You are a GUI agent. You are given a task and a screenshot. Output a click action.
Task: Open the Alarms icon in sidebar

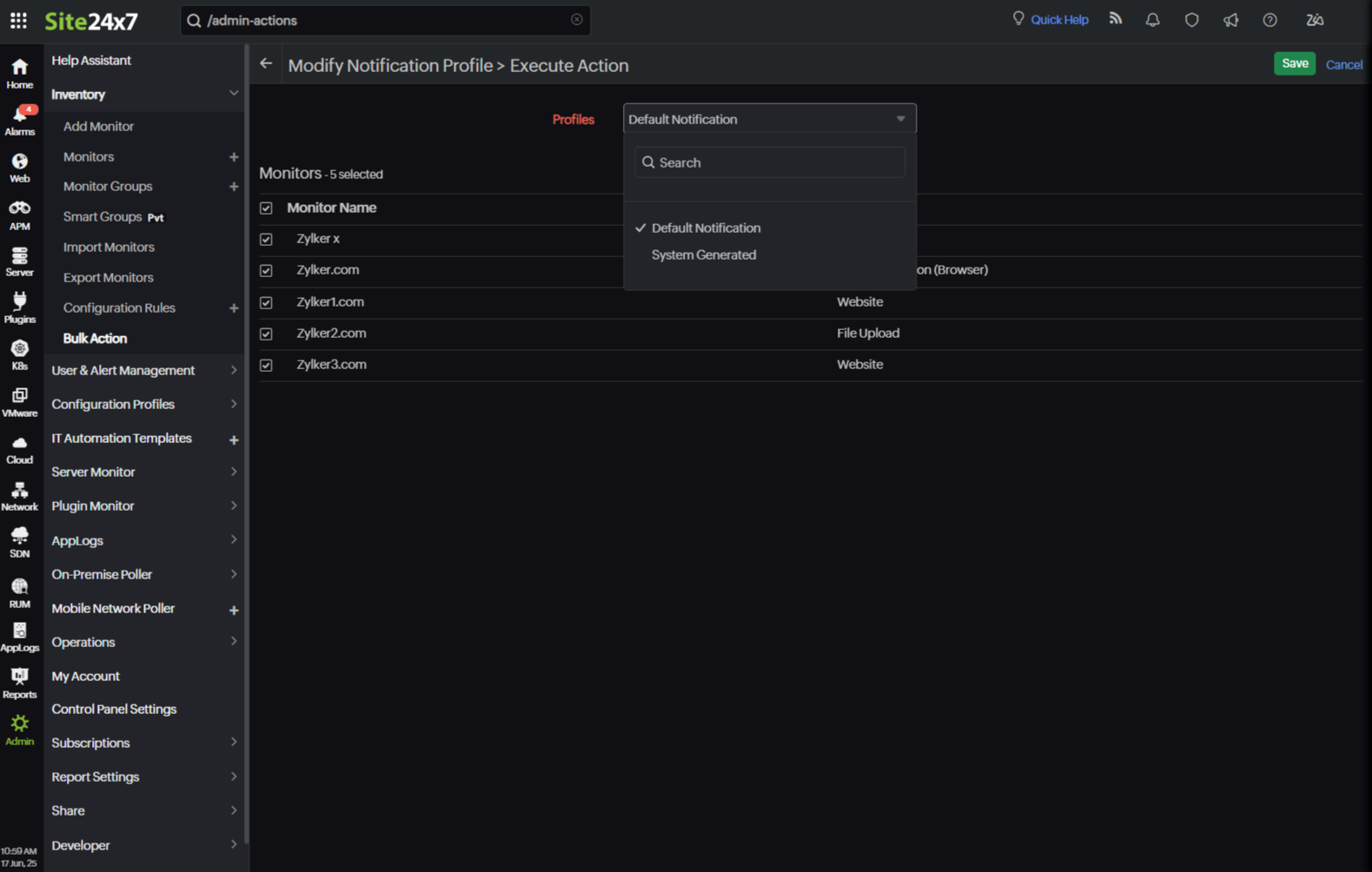19,121
